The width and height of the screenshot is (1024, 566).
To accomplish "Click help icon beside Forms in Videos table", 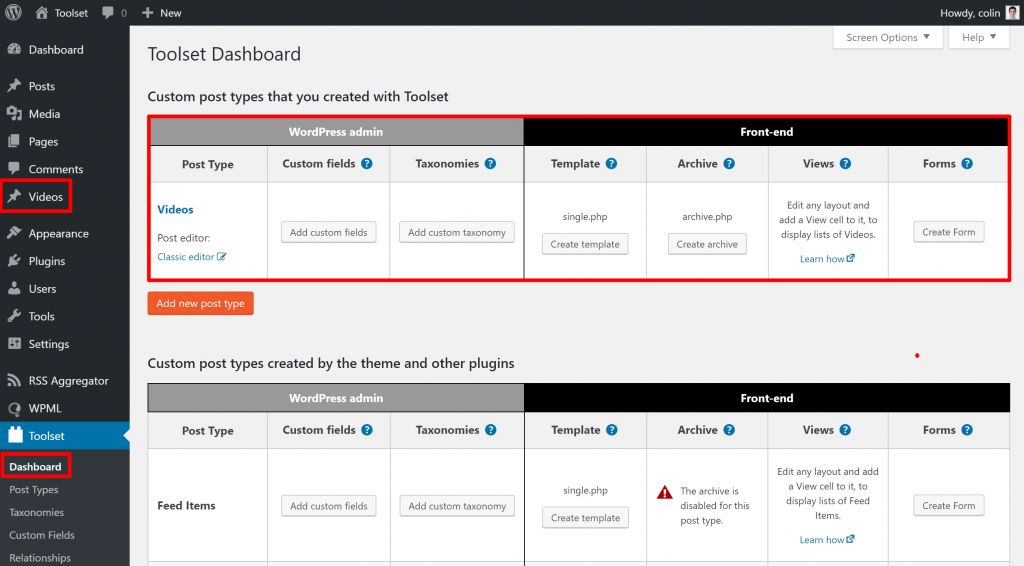I will [967, 163].
